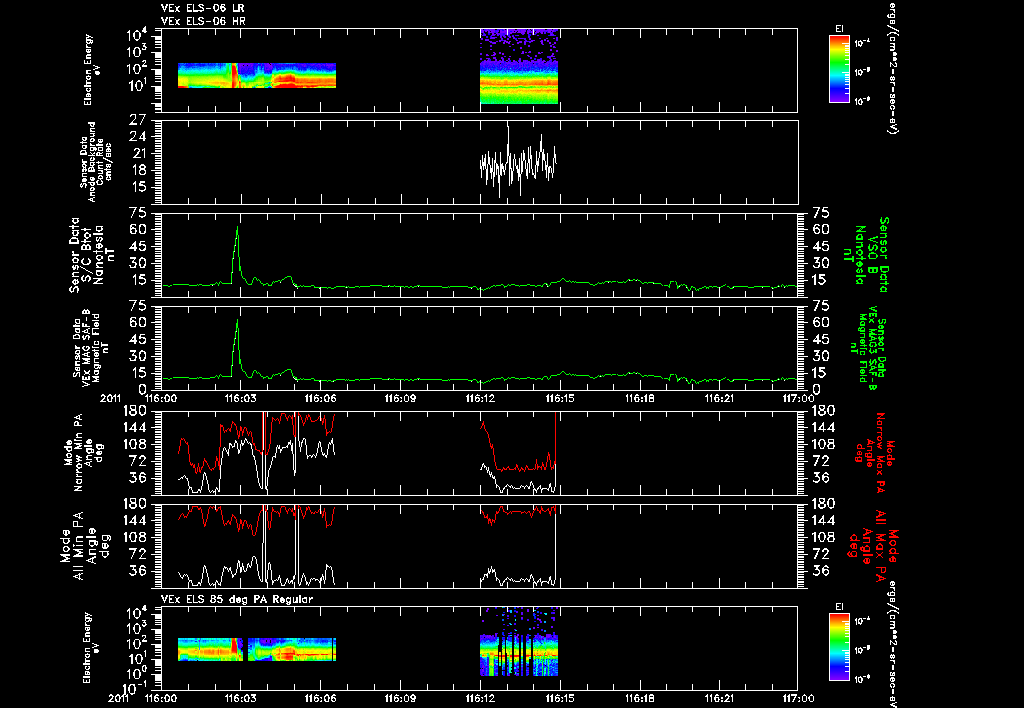1024x708 pixels.
Task: Click the 'VEx ELS 85 deg PA Regular' title
Action: [237, 599]
